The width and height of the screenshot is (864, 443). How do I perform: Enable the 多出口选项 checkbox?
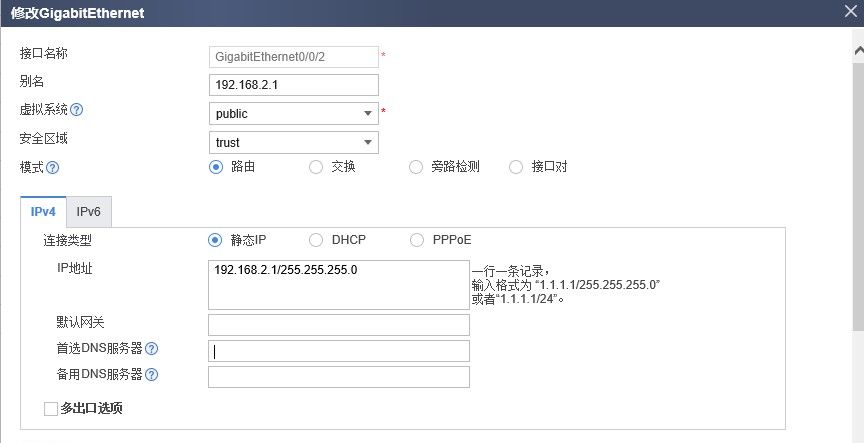[51, 409]
